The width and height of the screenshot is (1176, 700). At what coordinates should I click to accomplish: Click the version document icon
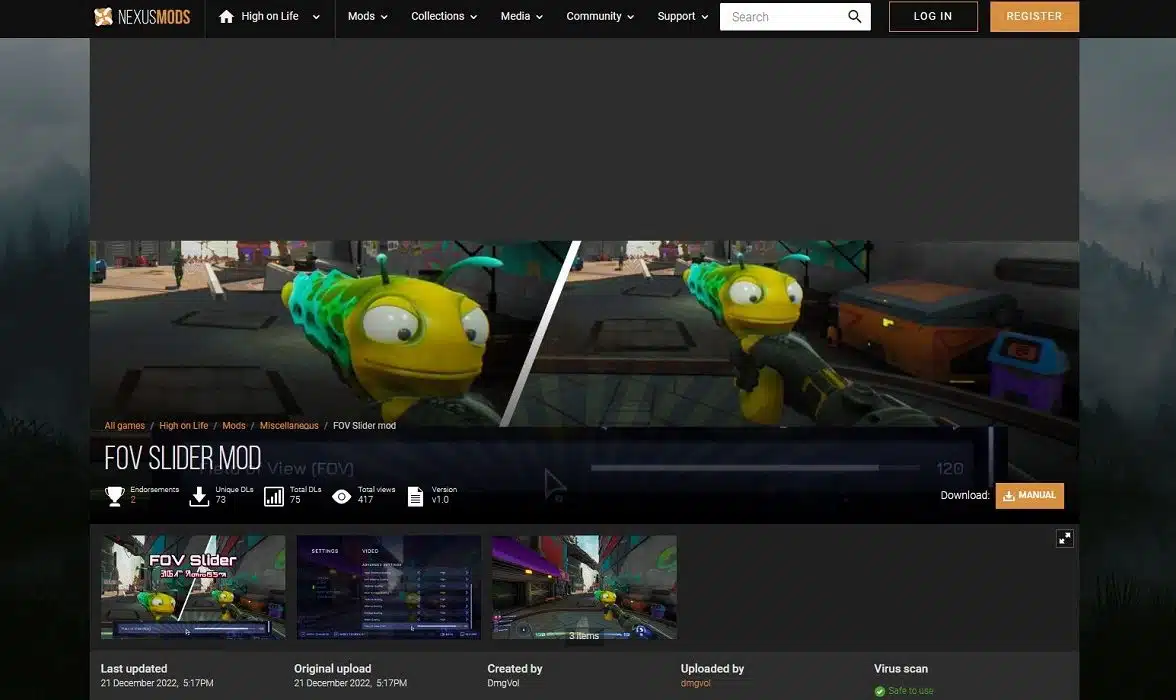pyautogui.click(x=416, y=496)
